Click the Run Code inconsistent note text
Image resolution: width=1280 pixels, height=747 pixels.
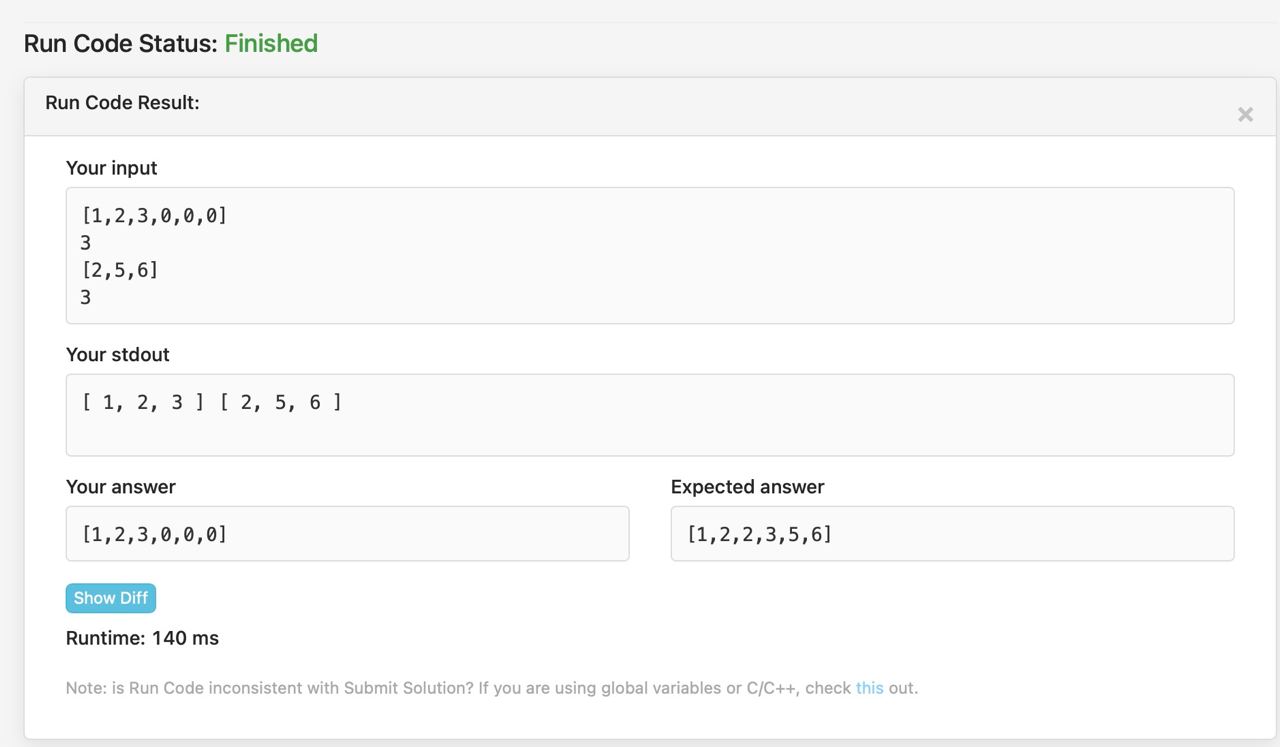491,688
